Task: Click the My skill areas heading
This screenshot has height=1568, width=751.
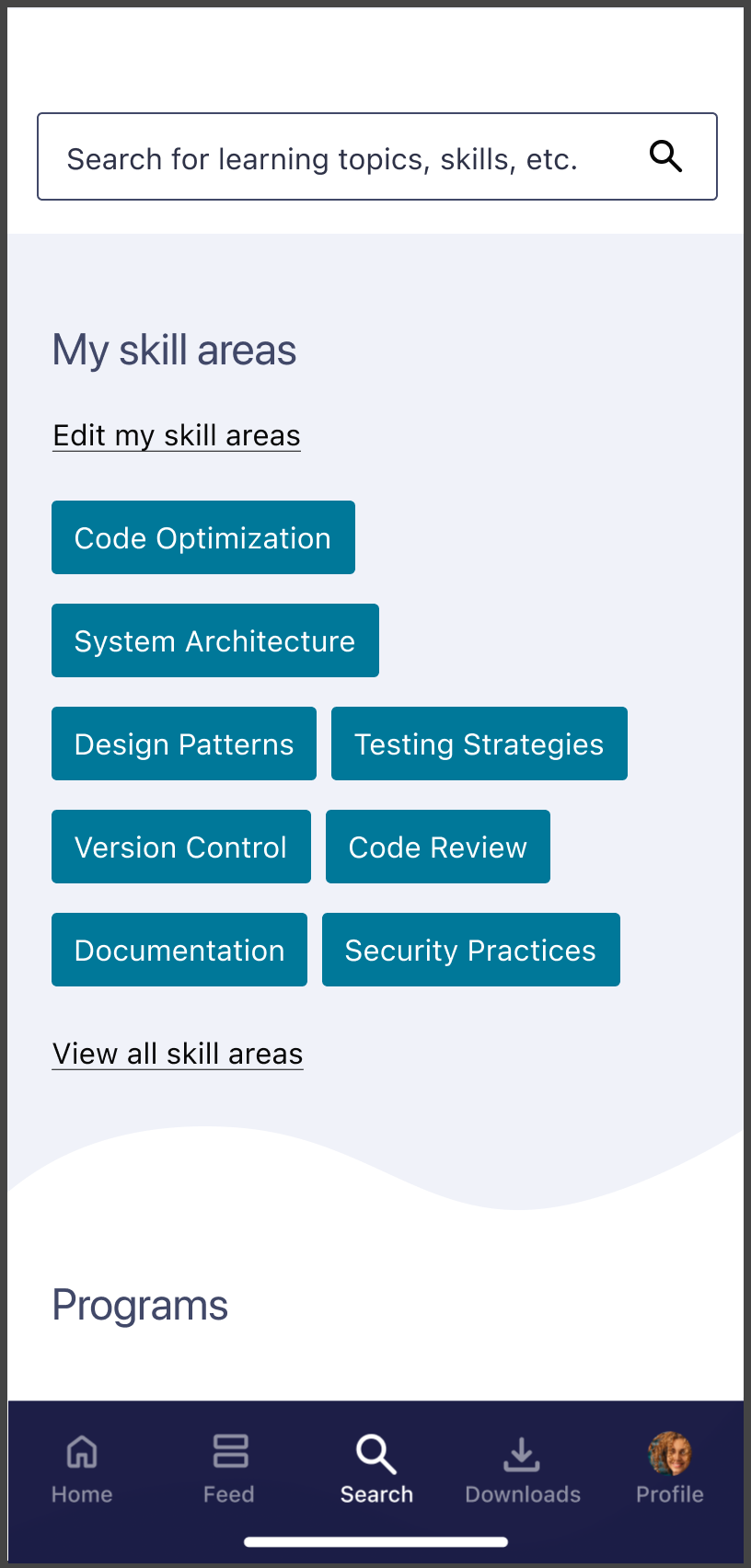Action: point(174,351)
